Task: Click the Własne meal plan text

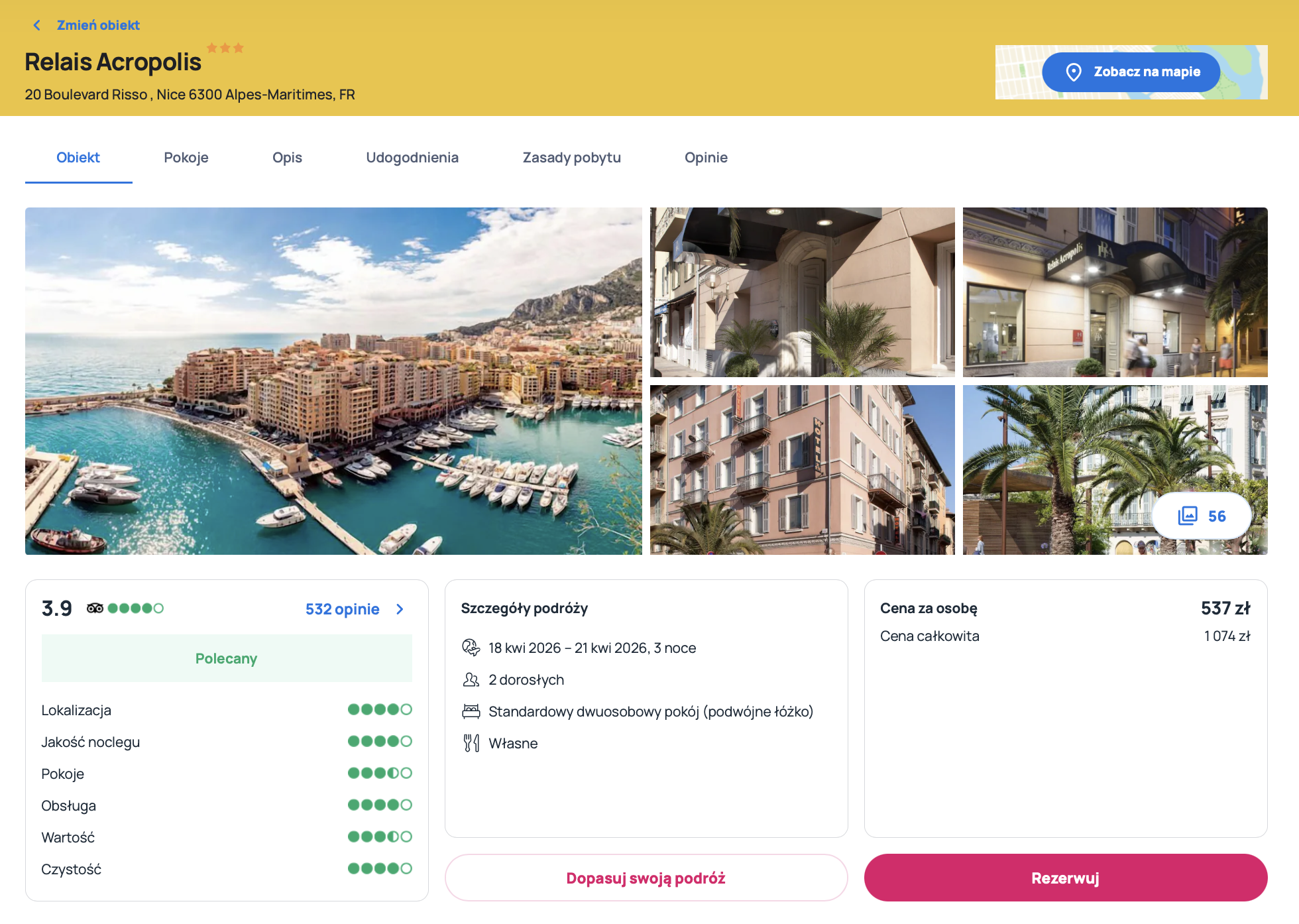Action: pos(513,744)
